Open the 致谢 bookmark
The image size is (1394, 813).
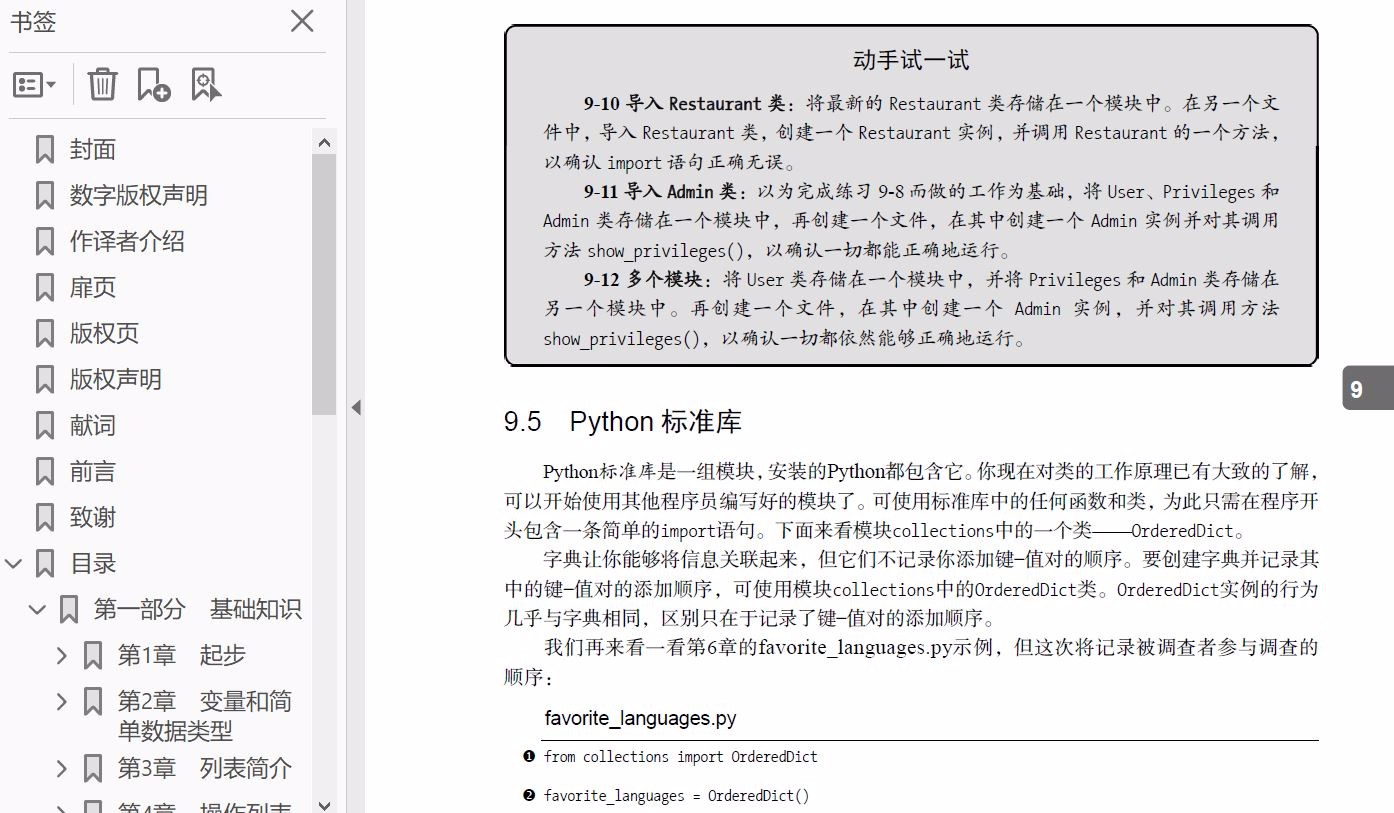point(93,518)
